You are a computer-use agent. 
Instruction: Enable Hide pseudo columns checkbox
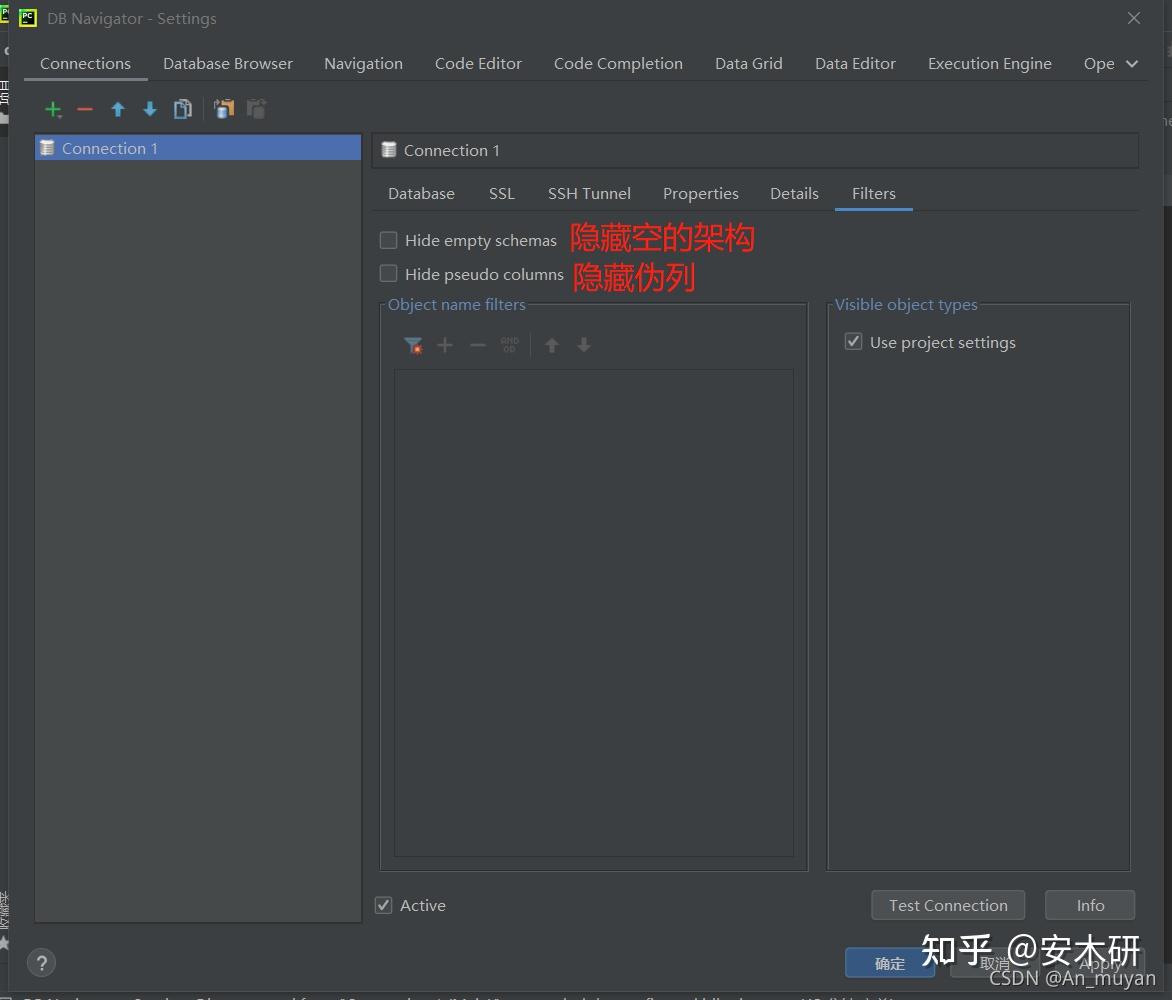[389, 274]
